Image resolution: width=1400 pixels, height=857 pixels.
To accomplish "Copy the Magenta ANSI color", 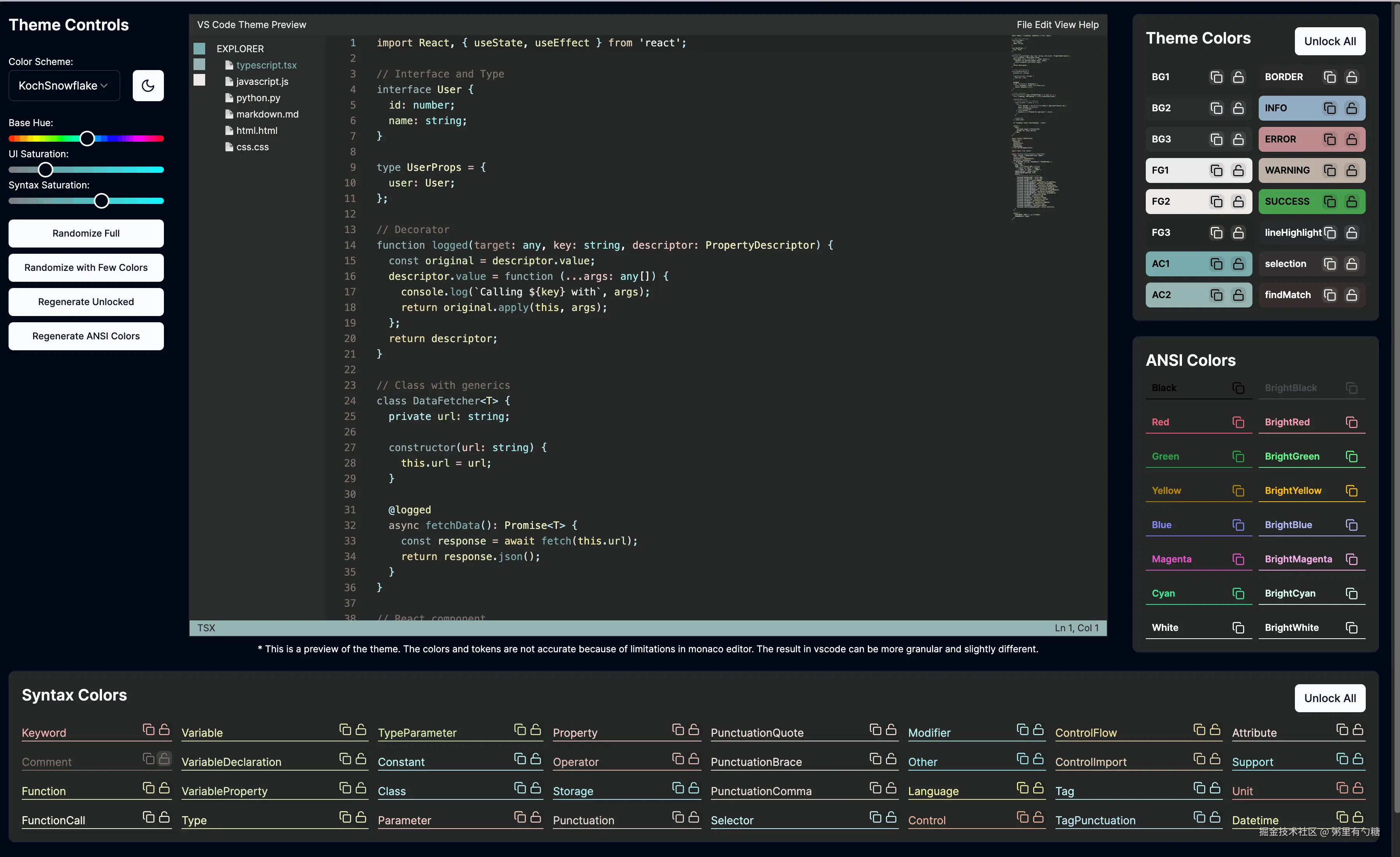I will click(1238, 559).
